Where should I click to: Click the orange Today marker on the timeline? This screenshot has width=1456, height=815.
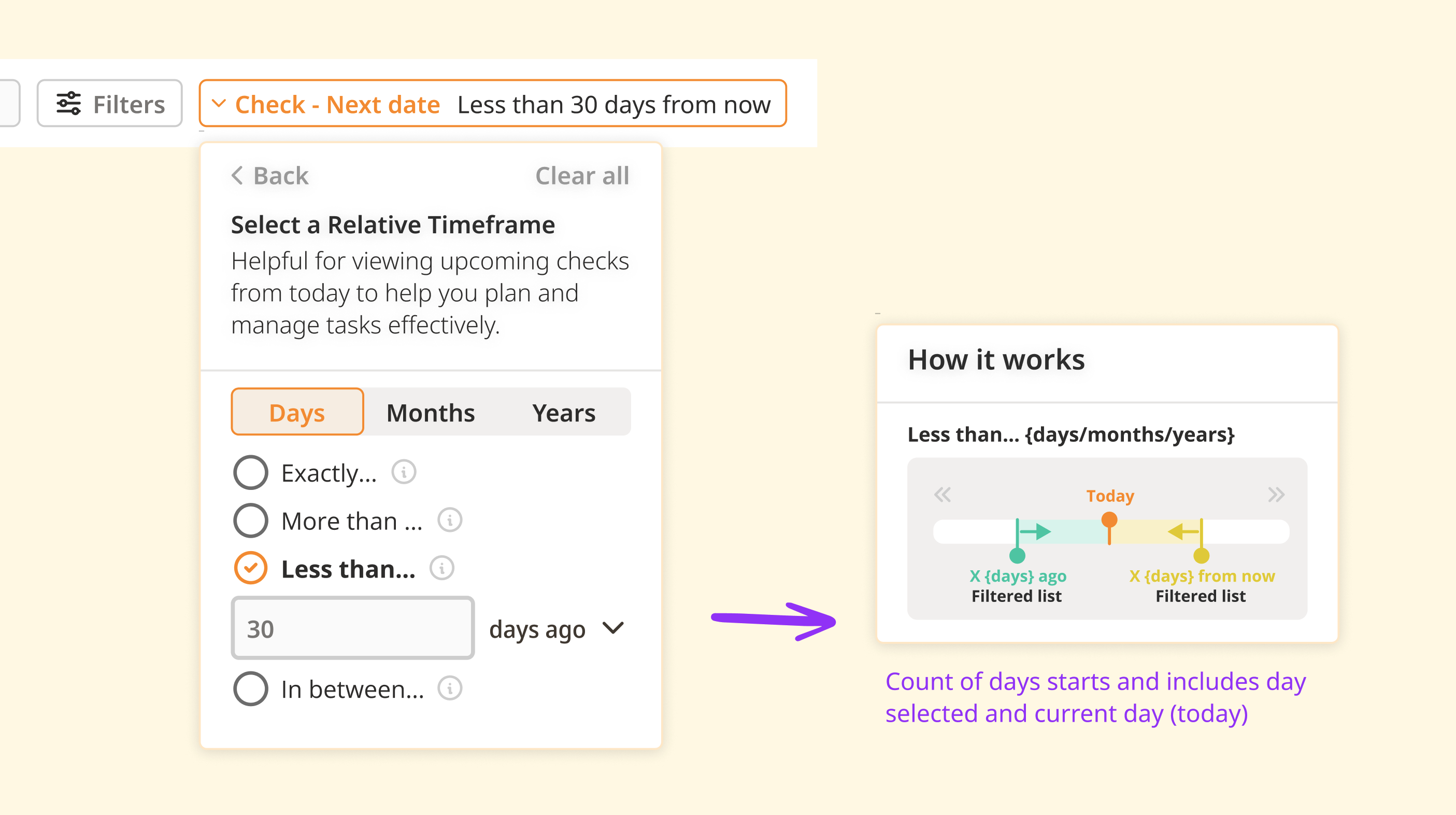tap(1109, 519)
